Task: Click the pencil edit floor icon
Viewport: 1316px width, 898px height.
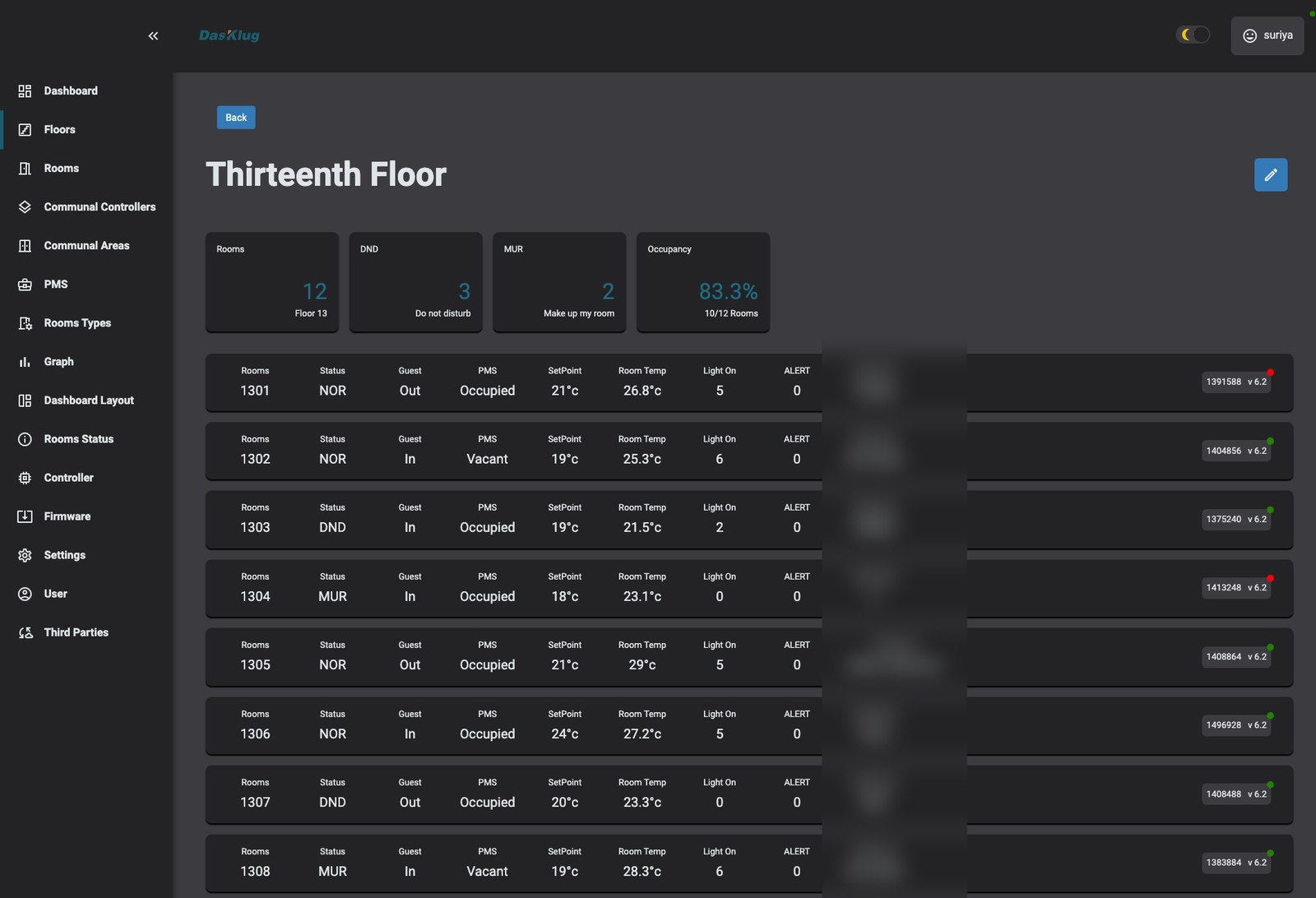Action: 1271,174
